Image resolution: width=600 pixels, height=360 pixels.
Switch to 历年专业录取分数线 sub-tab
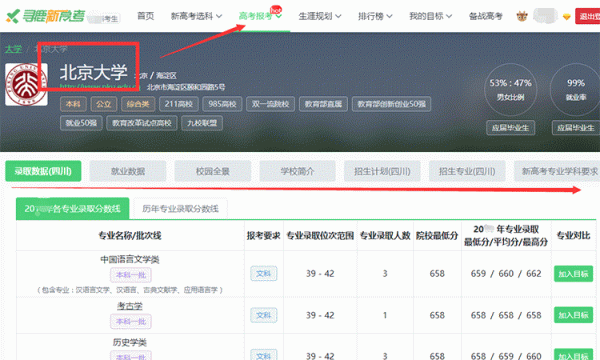[180, 209]
